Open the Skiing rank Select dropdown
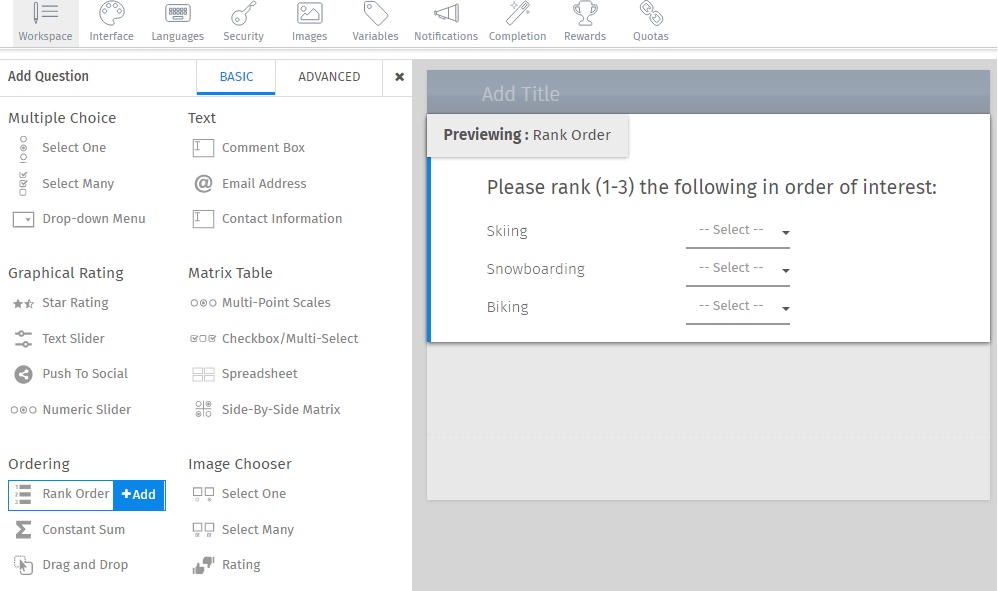The height and width of the screenshot is (591, 998). point(737,231)
